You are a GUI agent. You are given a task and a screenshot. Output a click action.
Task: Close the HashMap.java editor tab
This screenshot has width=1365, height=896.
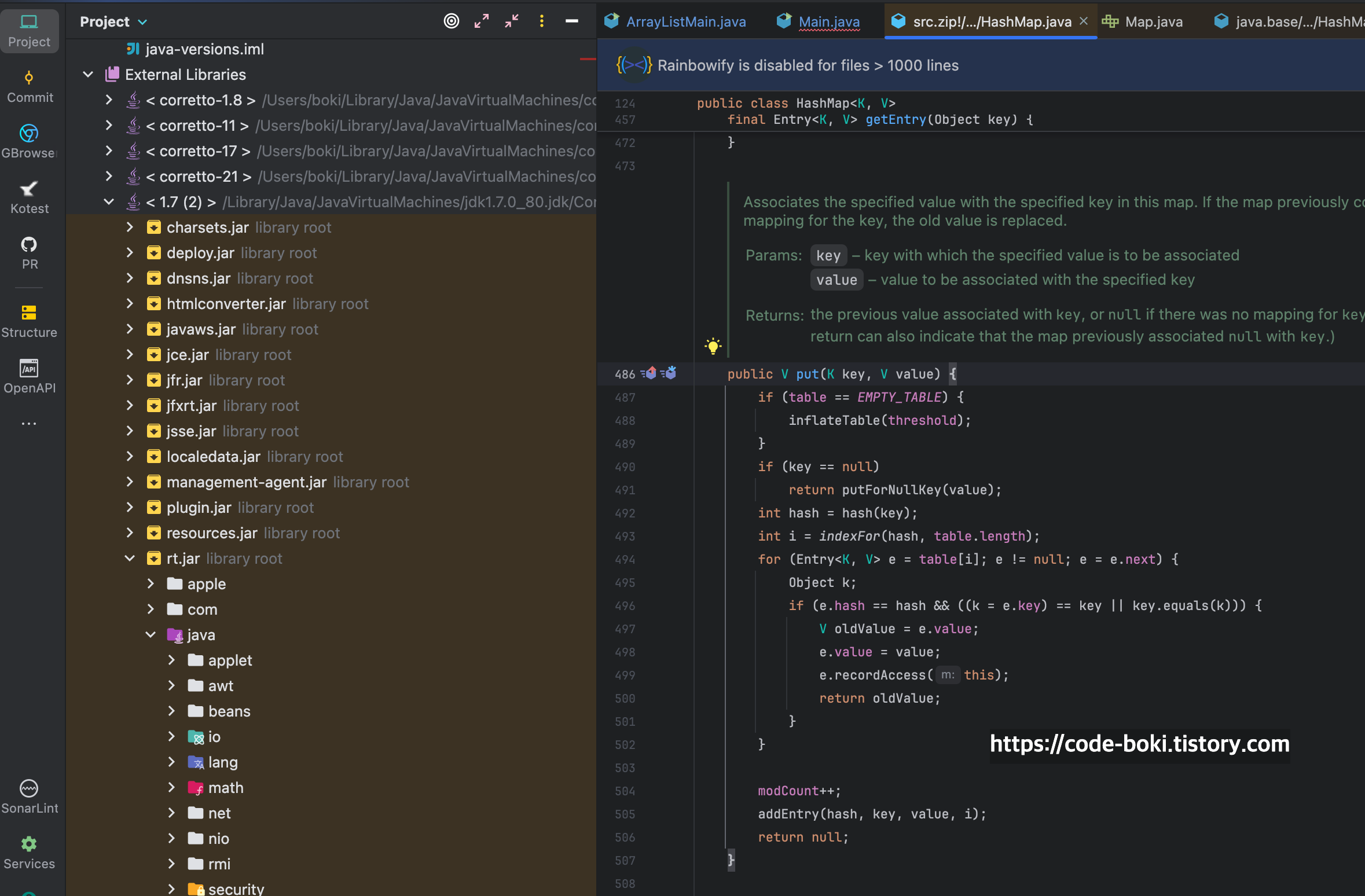(1084, 21)
